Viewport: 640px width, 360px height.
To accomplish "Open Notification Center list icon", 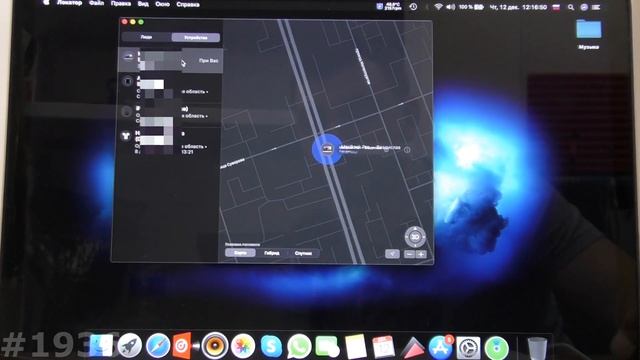I will 596,7.
